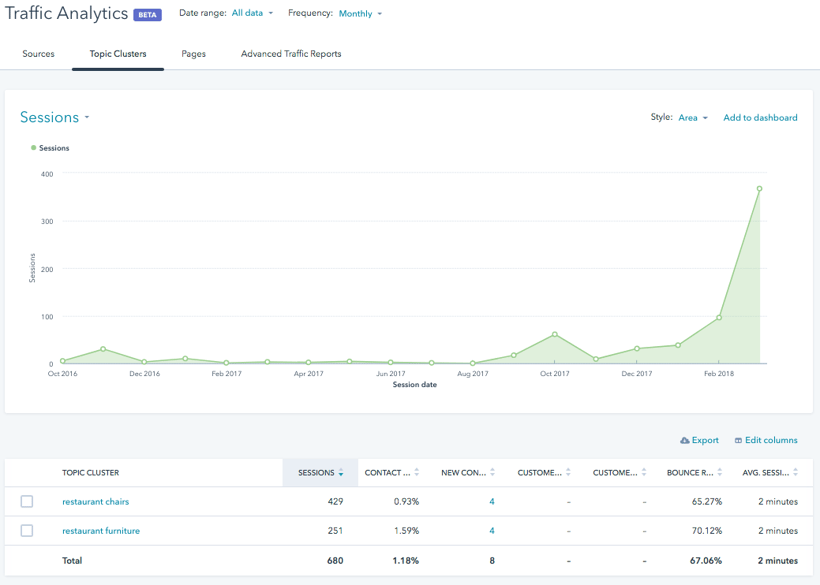Click the total 67.06% bounce rate
820x585 pixels.
706,560
